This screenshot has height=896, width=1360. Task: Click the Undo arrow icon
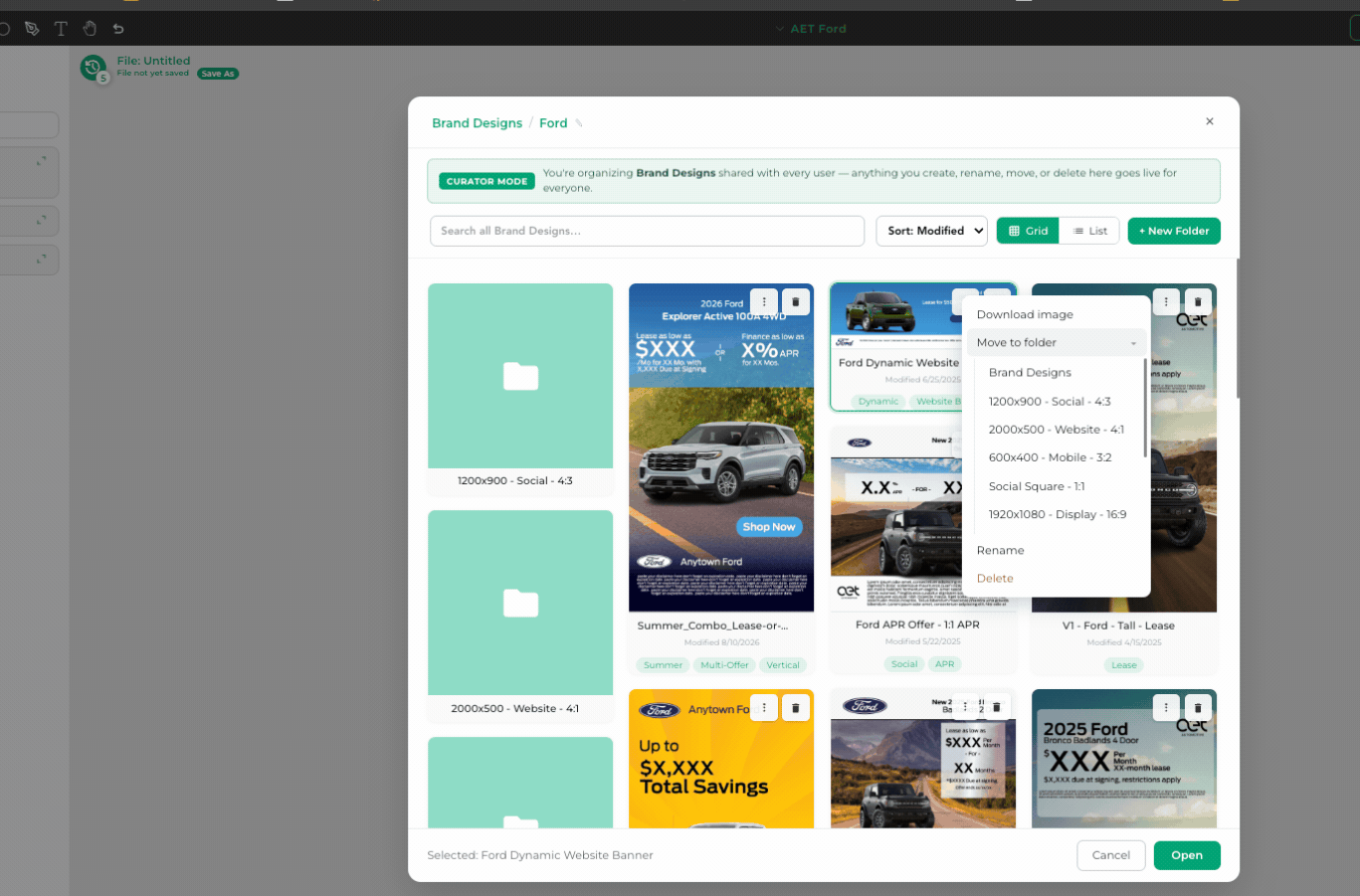pyautogui.click(x=118, y=29)
